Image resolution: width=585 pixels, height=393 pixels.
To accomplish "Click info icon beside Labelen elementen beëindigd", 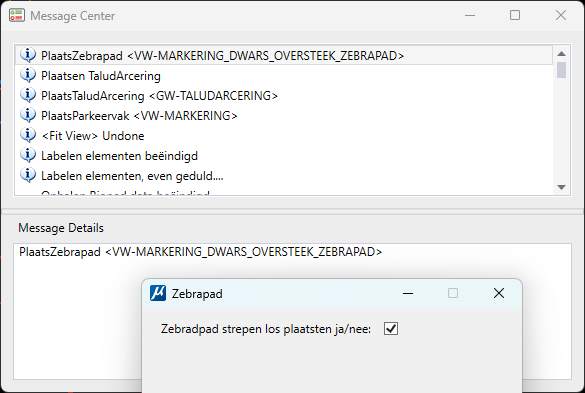I will [28, 155].
